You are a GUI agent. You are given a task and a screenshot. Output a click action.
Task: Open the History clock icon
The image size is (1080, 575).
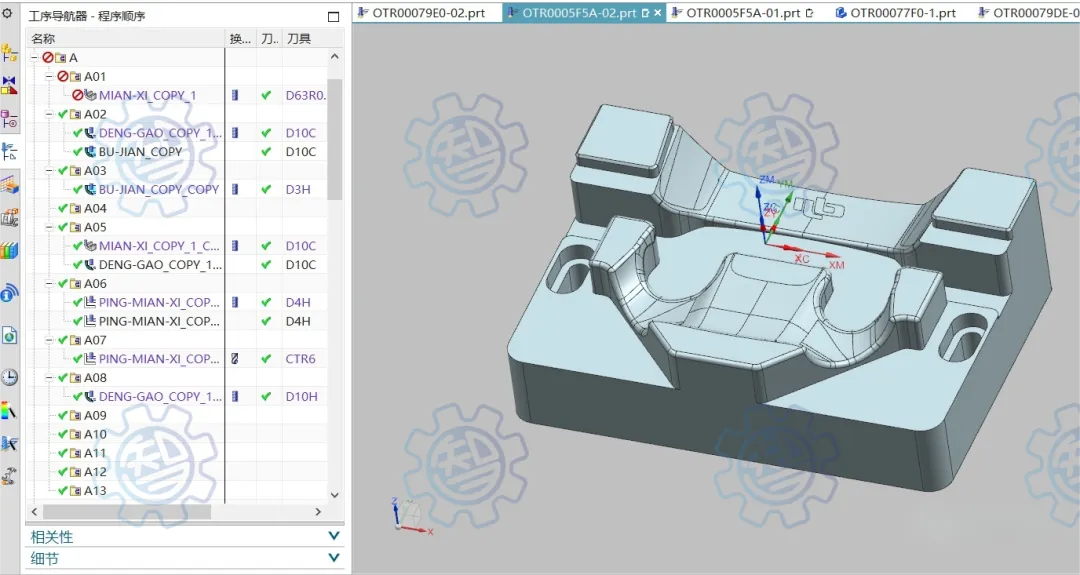[x=9, y=377]
